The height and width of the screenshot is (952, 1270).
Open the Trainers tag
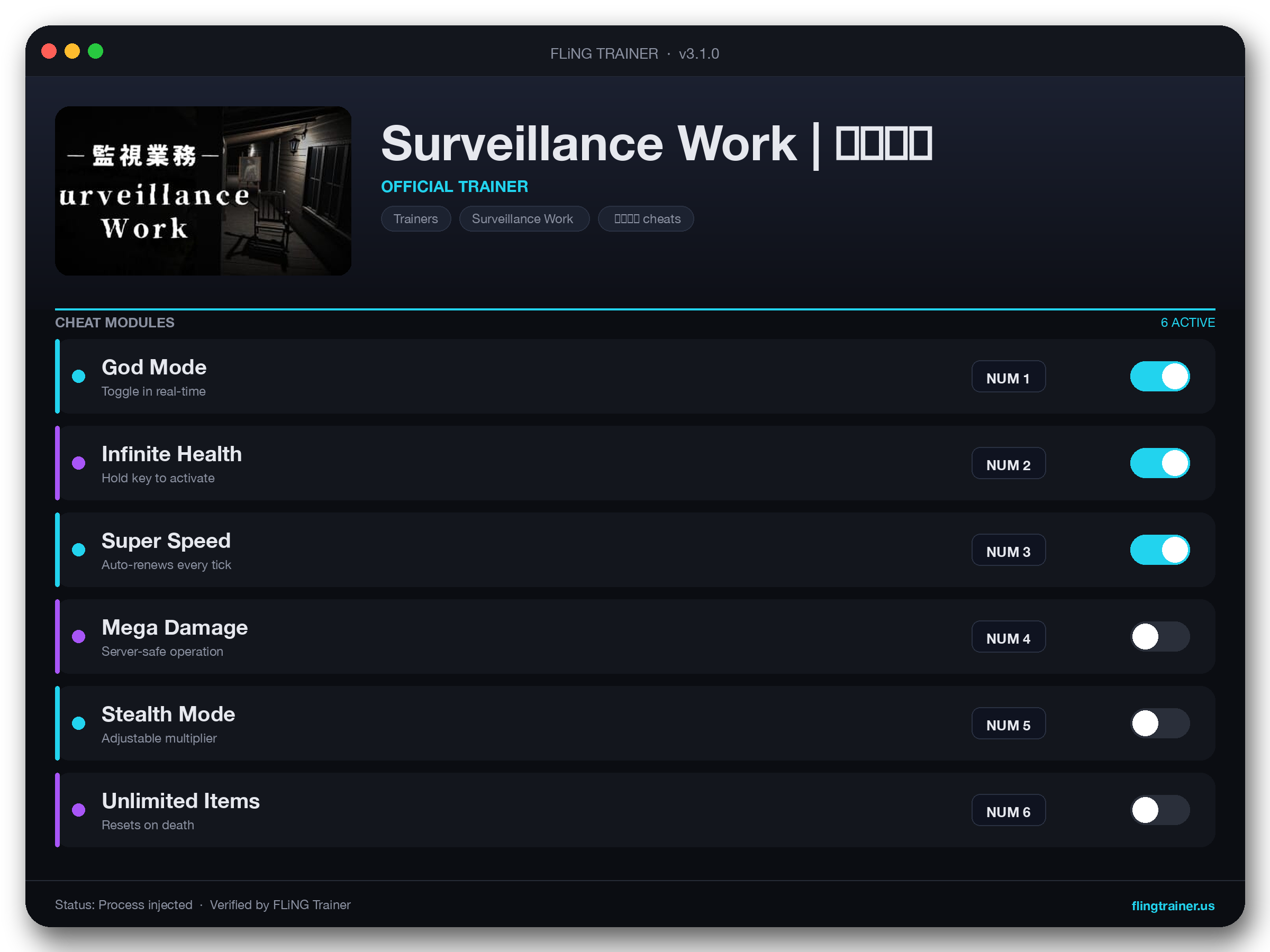(416, 218)
